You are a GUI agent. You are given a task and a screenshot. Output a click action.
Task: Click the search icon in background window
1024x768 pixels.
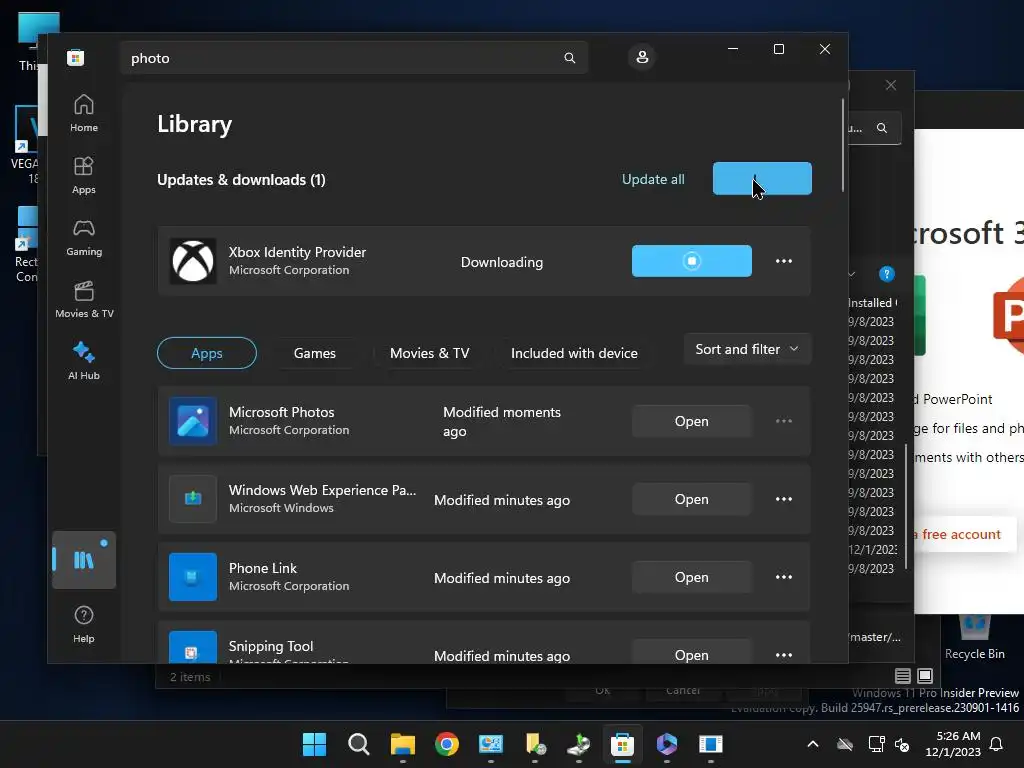(882, 128)
